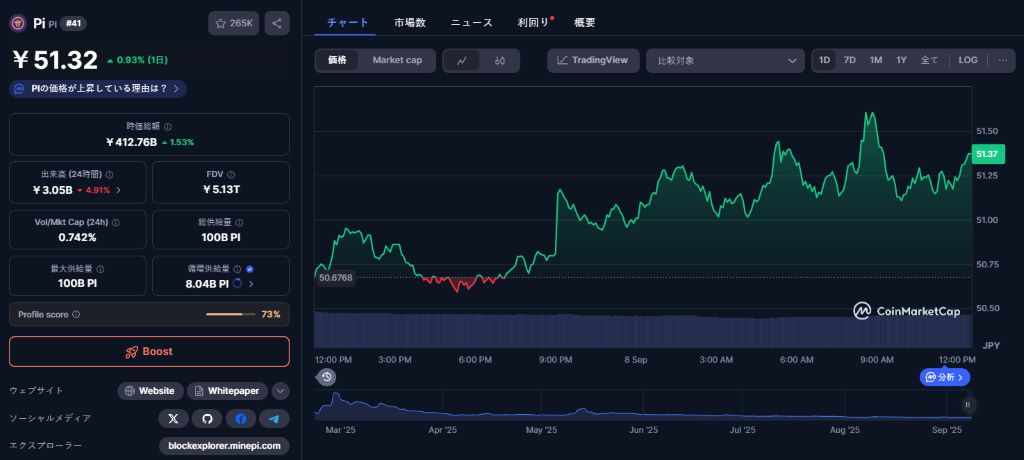
Task: Click the current price label 51.37
Action: [986, 154]
